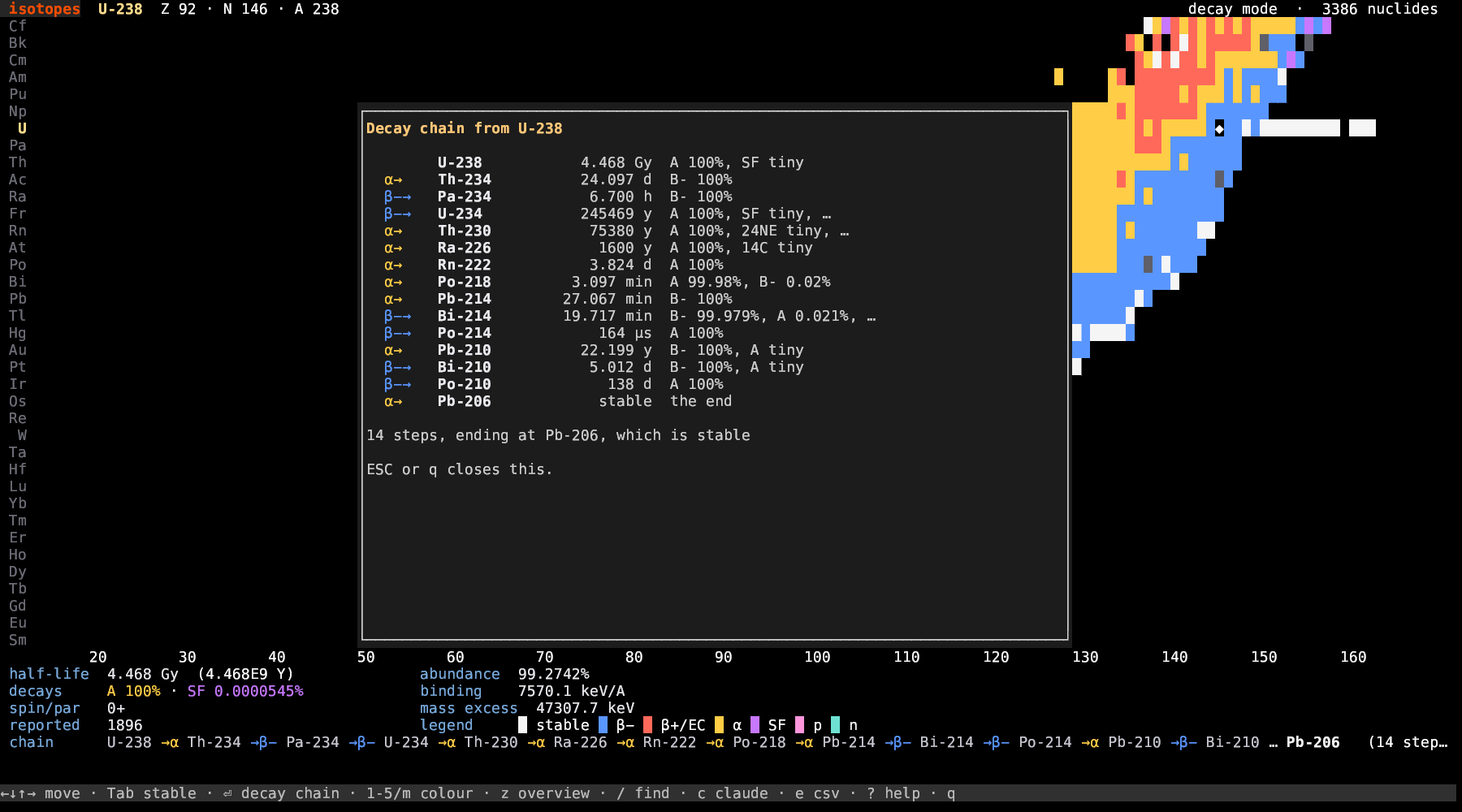Click the α yellow legend swatch
Image resolution: width=1462 pixels, height=812 pixels.
pos(719,725)
